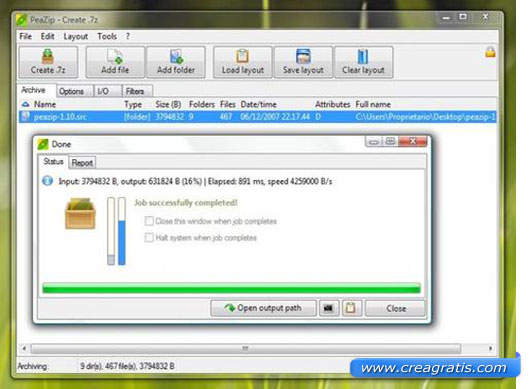530x389 pixels.
Task: Click the Load layout toolbar button
Action: click(x=243, y=62)
